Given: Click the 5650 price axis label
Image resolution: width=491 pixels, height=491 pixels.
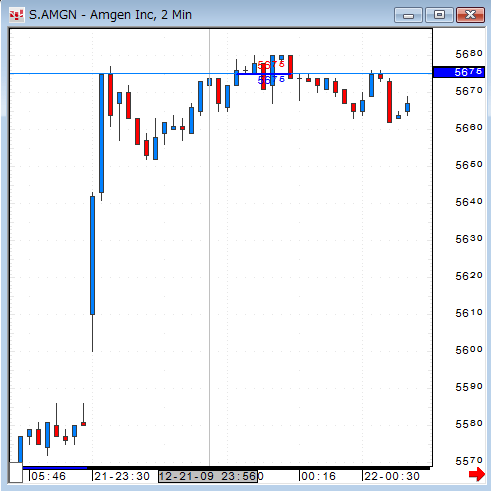Looking at the screenshot, I should point(469,165).
